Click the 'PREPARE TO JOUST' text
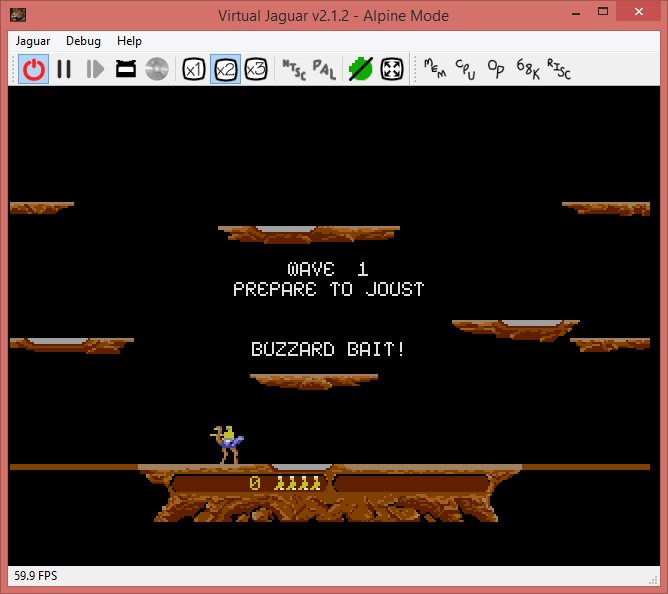The width and height of the screenshot is (668, 594). [x=328, y=289]
